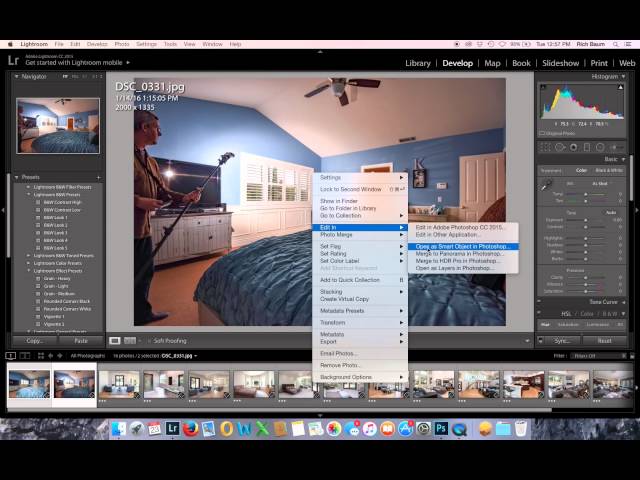Switch to the Library module

(418, 63)
